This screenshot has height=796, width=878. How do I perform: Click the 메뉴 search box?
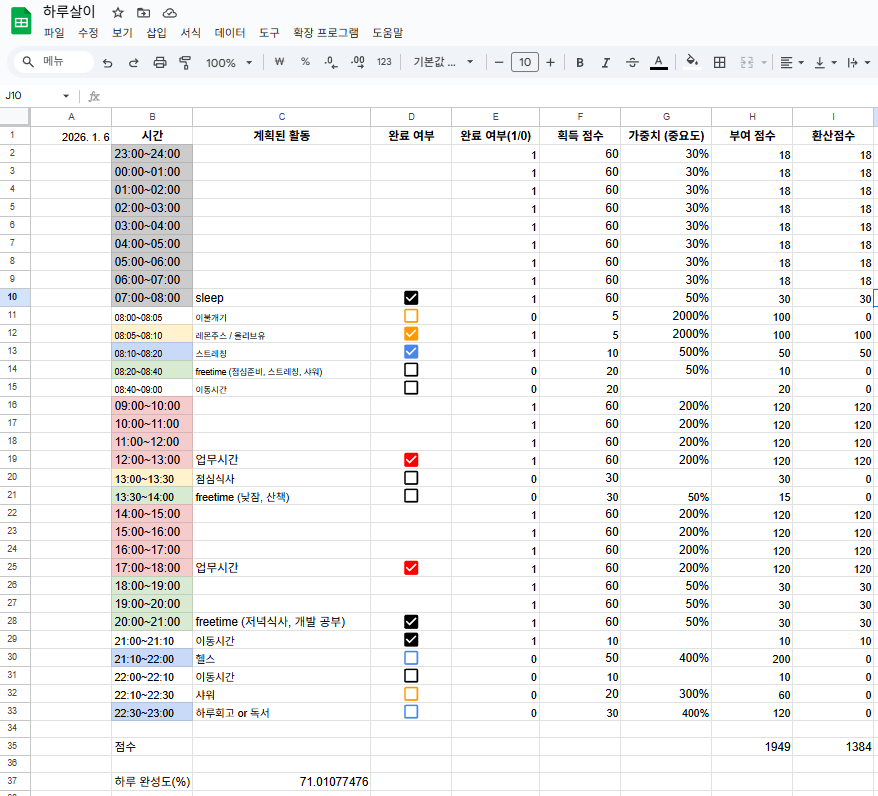click(53, 62)
